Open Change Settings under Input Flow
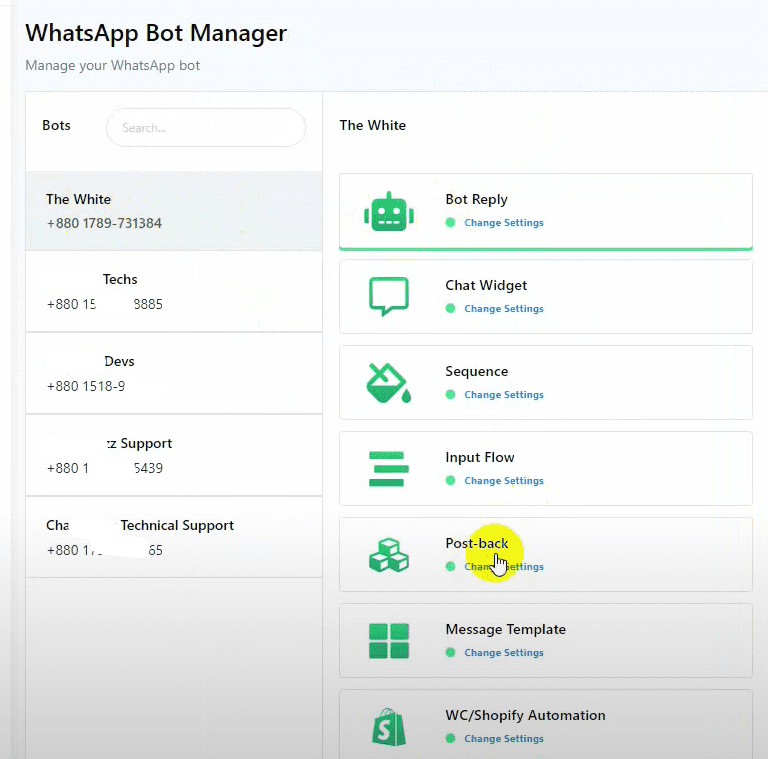Image resolution: width=768 pixels, height=759 pixels. (x=504, y=481)
